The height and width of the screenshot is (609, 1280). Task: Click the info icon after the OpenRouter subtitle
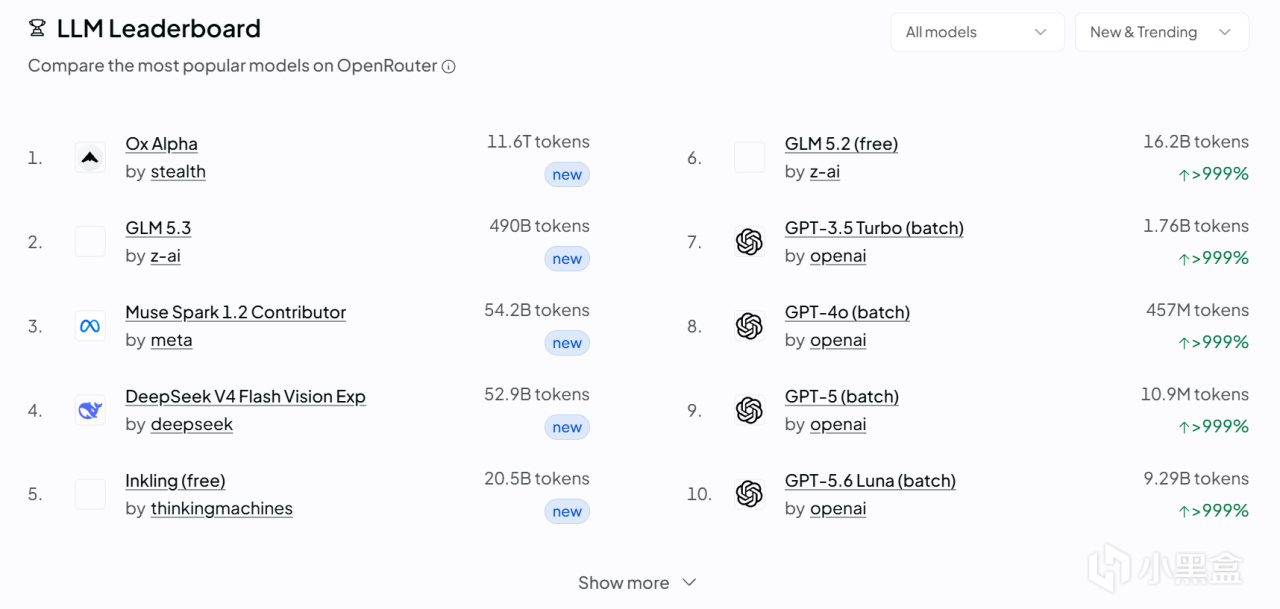click(x=449, y=67)
